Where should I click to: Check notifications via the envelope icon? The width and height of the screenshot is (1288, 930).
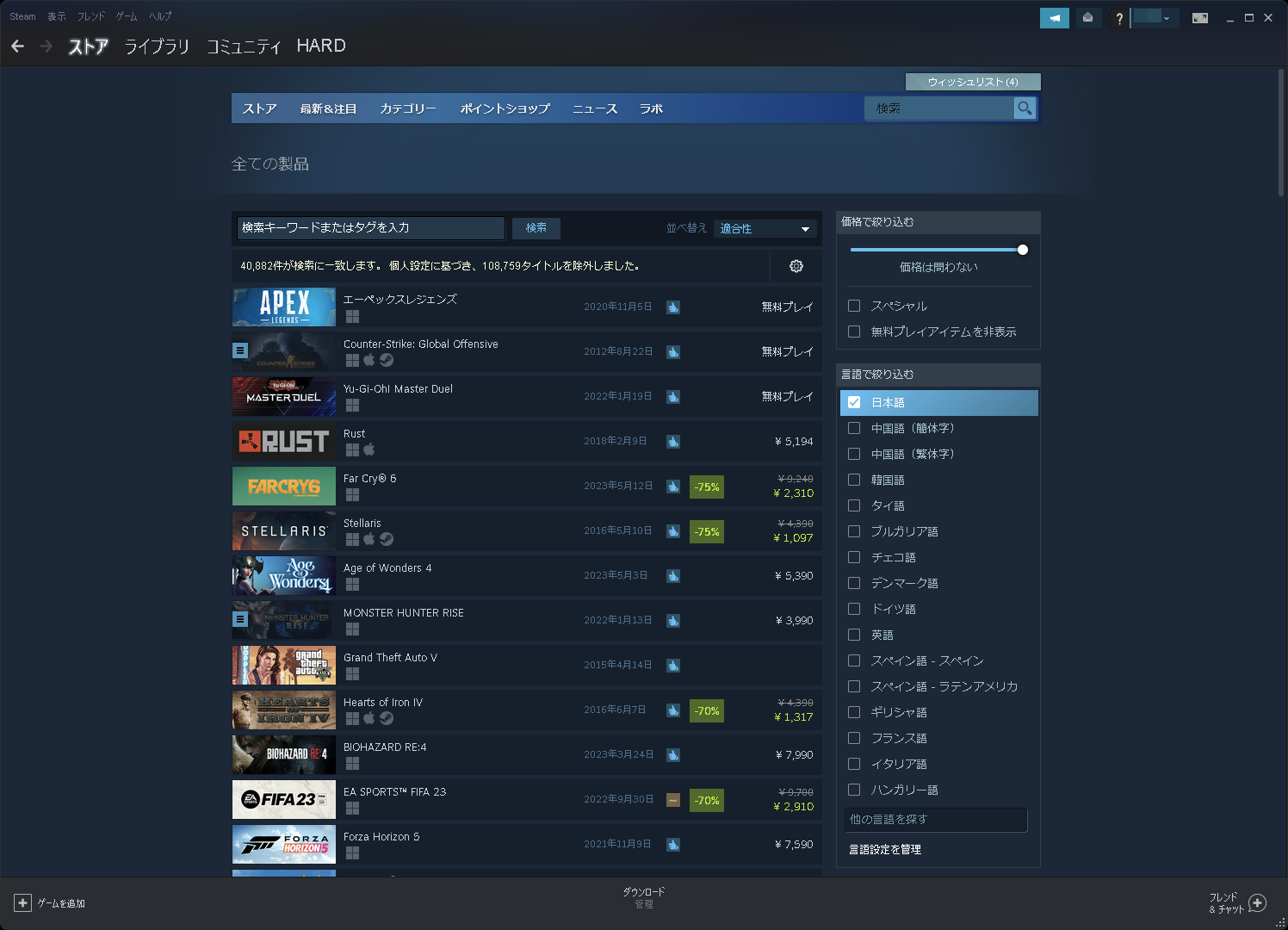(1088, 17)
